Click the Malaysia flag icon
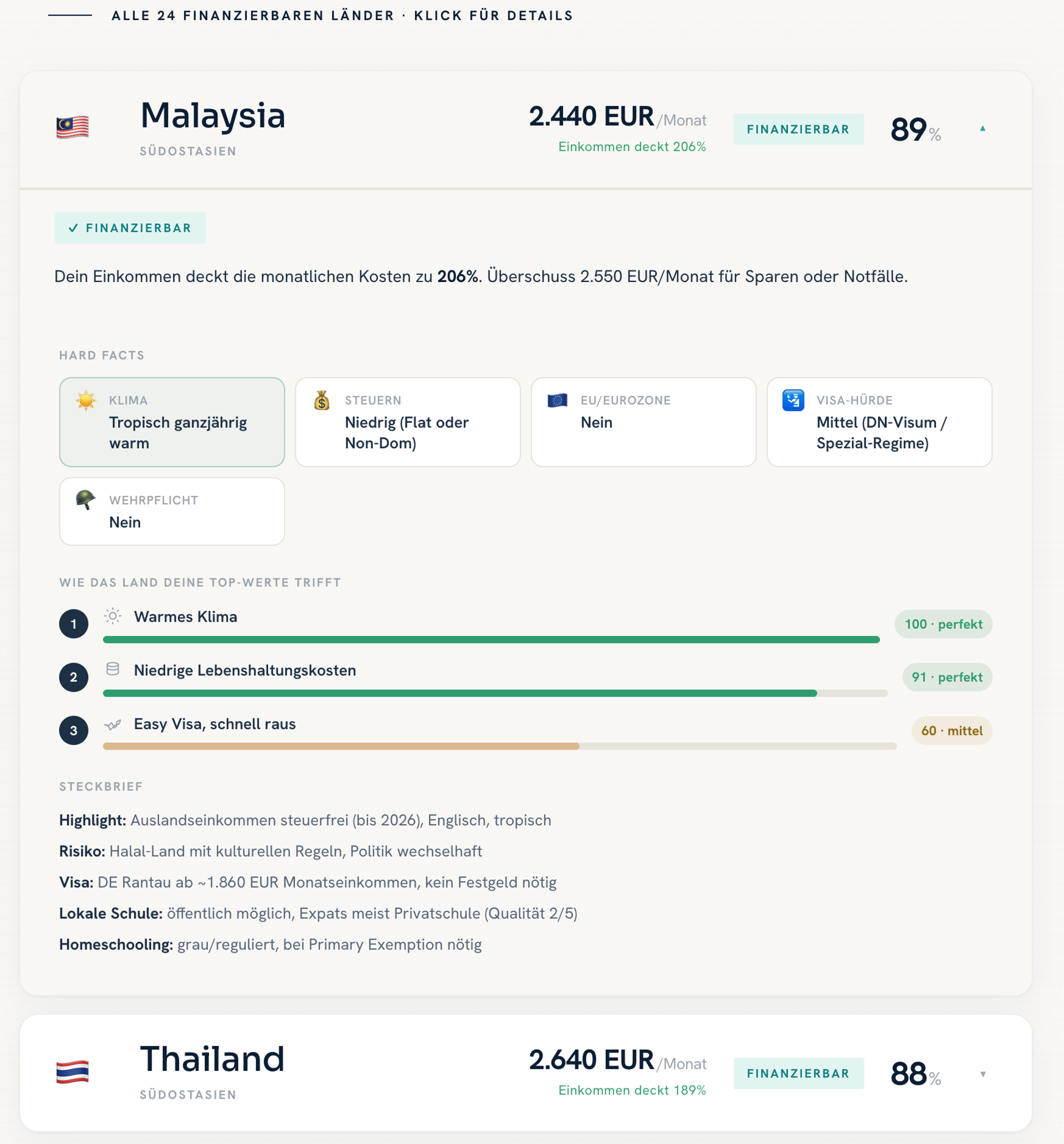The image size is (1064, 1144). coord(73,128)
